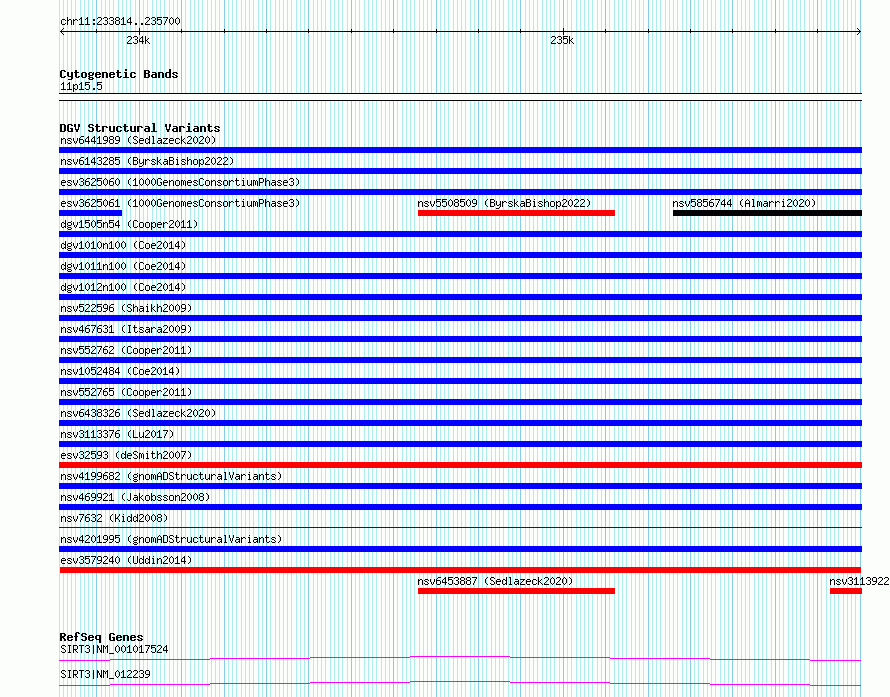This screenshot has width=890, height=697.
Task: Click the short blue bar under esv3625061
Action: pos(90,213)
